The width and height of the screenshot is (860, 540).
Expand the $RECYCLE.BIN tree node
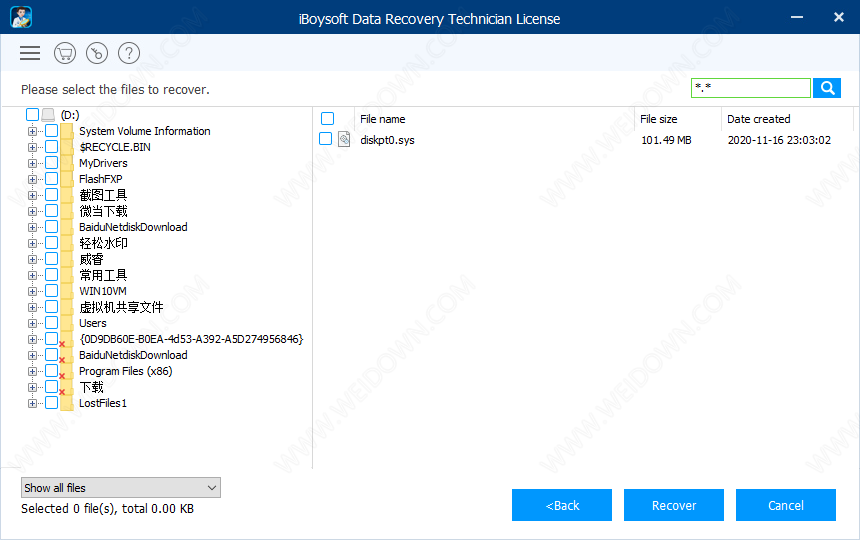pyautogui.click(x=32, y=147)
